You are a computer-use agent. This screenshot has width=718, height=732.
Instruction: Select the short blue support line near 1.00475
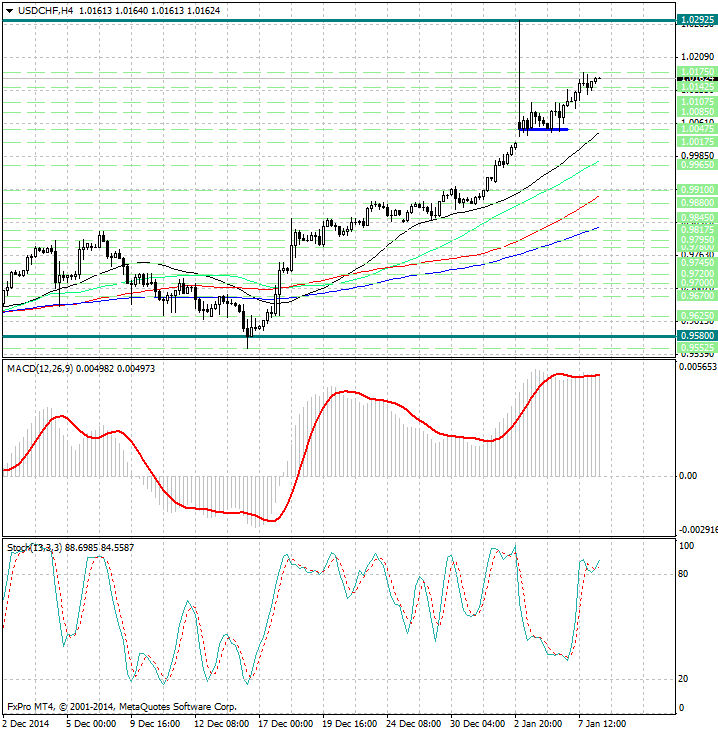coord(544,129)
